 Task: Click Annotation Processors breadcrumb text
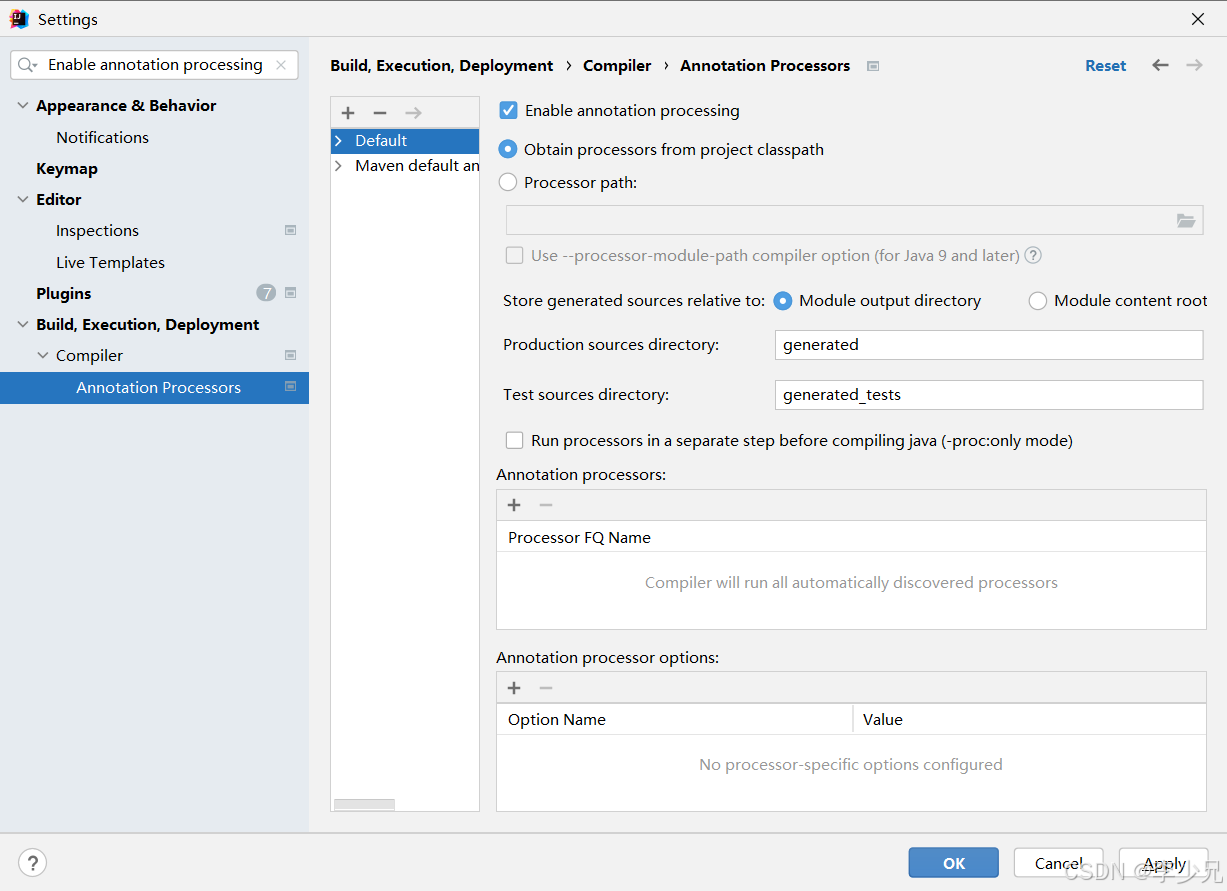(x=765, y=65)
